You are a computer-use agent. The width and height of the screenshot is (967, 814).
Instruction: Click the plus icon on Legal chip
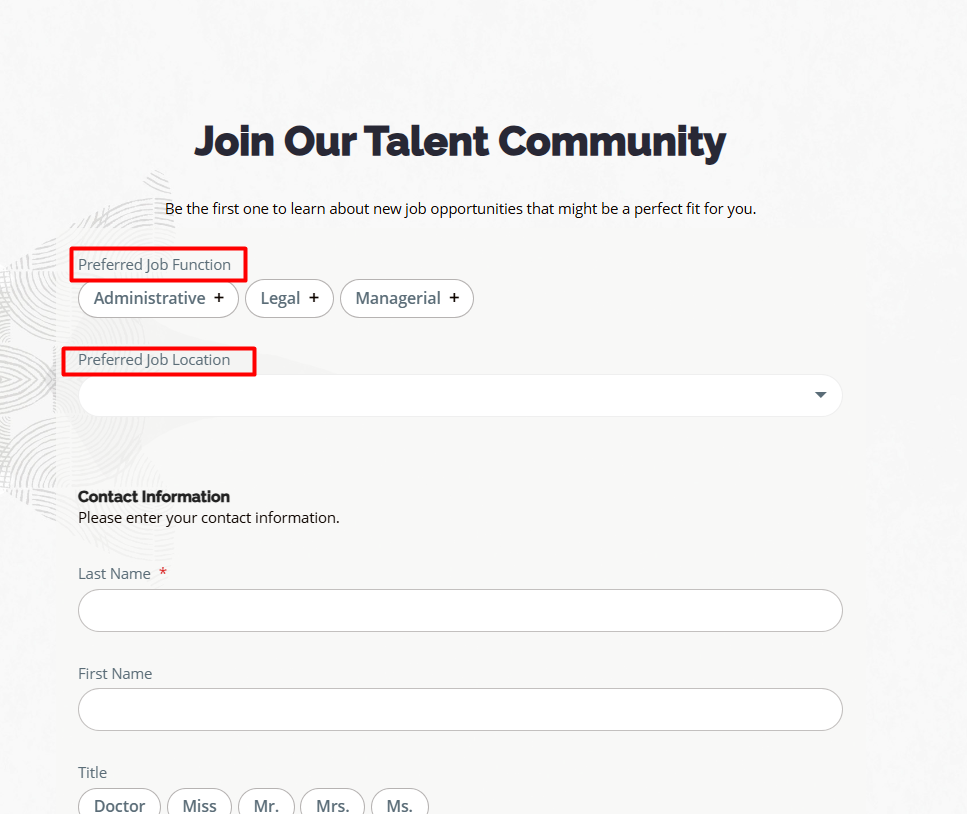point(314,298)
